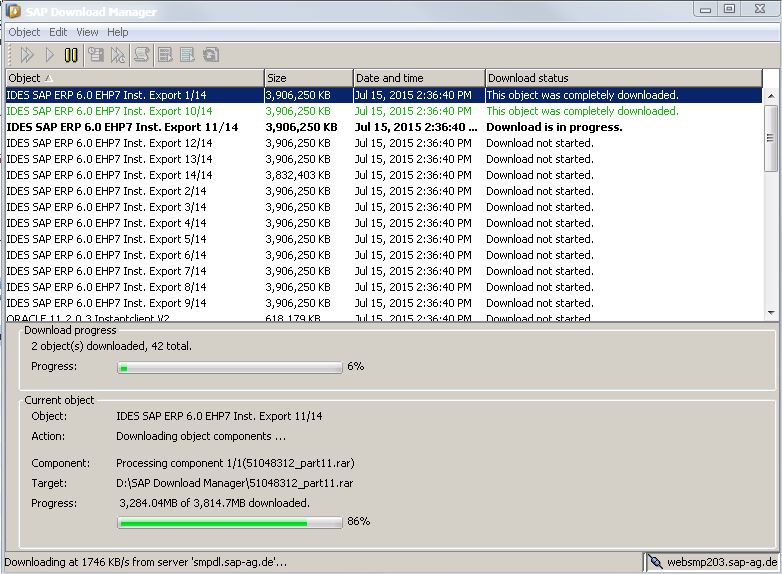Click the connection icon in status bar
This screenshot has width=782, height=574.
click(x=655, y=562)
